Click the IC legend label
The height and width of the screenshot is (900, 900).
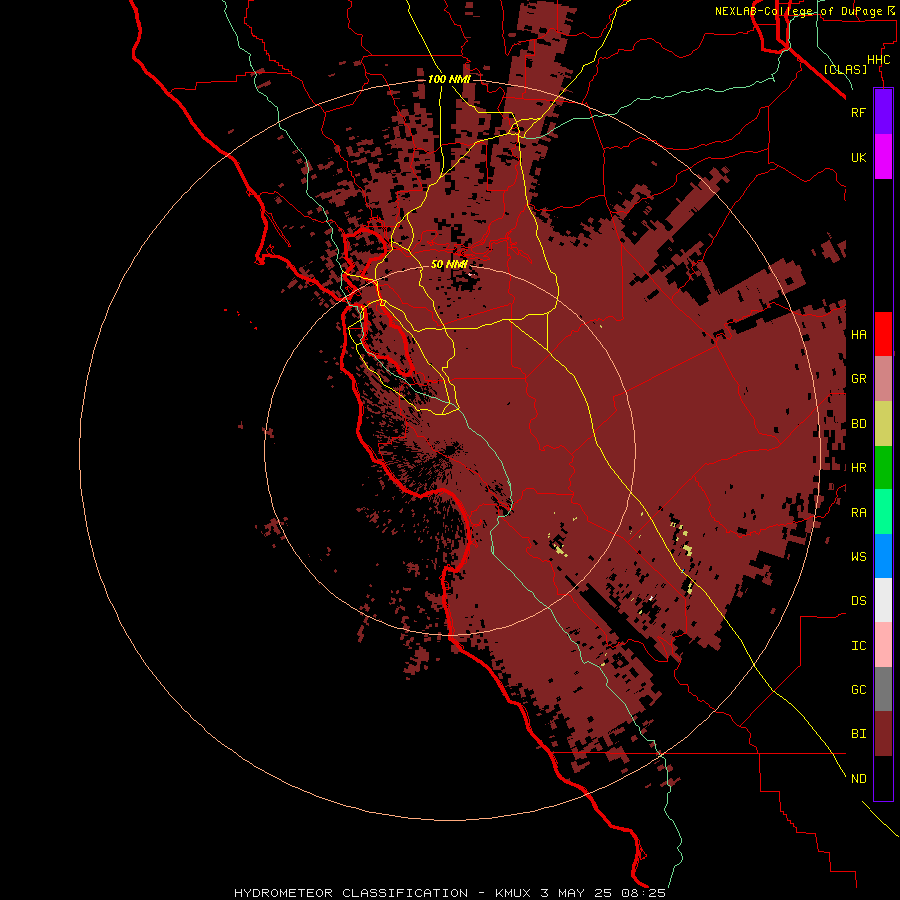coord(858,646)
